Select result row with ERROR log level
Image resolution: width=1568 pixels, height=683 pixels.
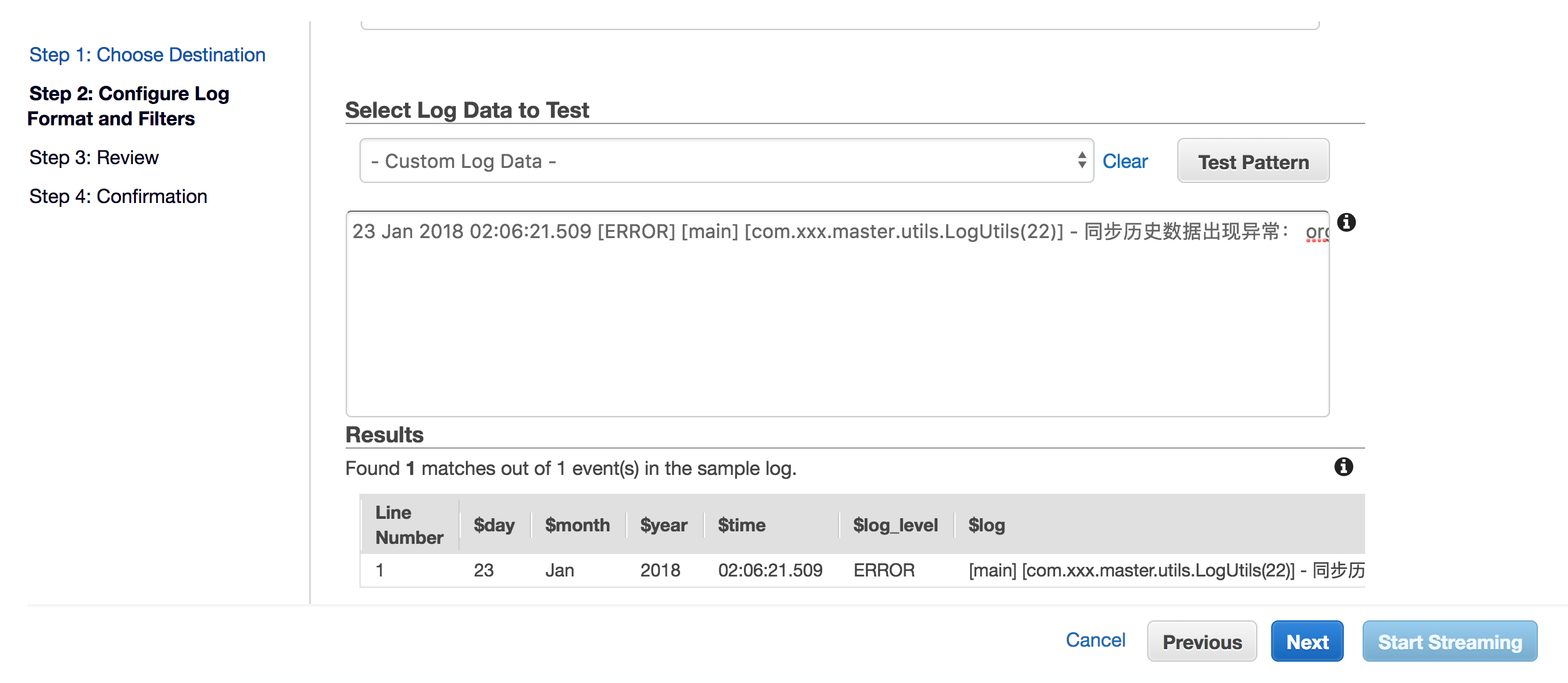[884, 570]
